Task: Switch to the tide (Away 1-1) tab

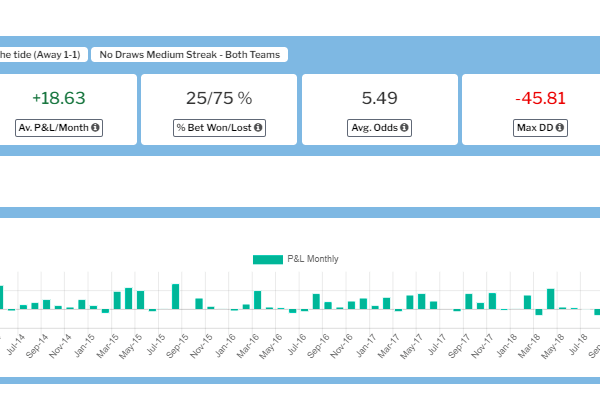Action: pos(42,55)
